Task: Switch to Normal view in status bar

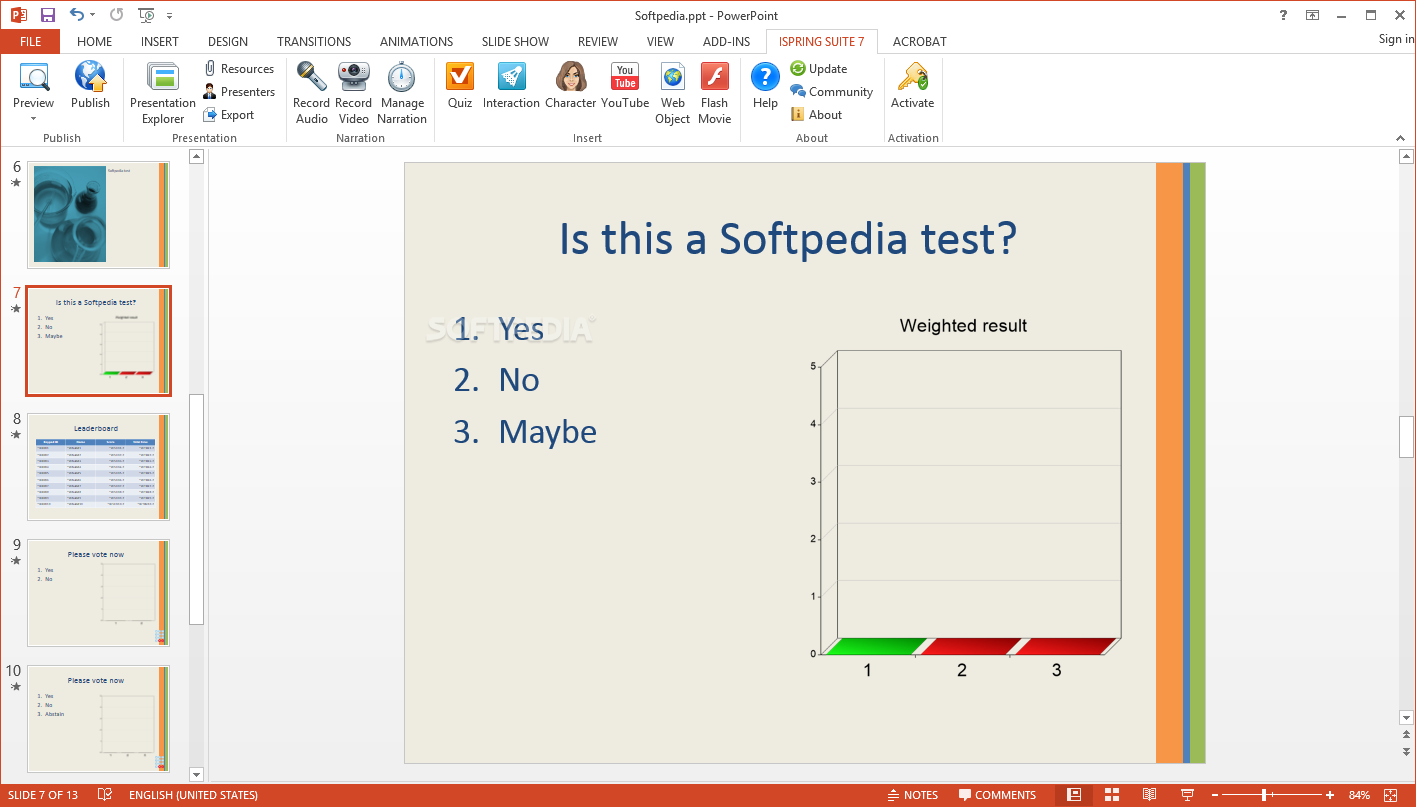Action: point(1074,795)
